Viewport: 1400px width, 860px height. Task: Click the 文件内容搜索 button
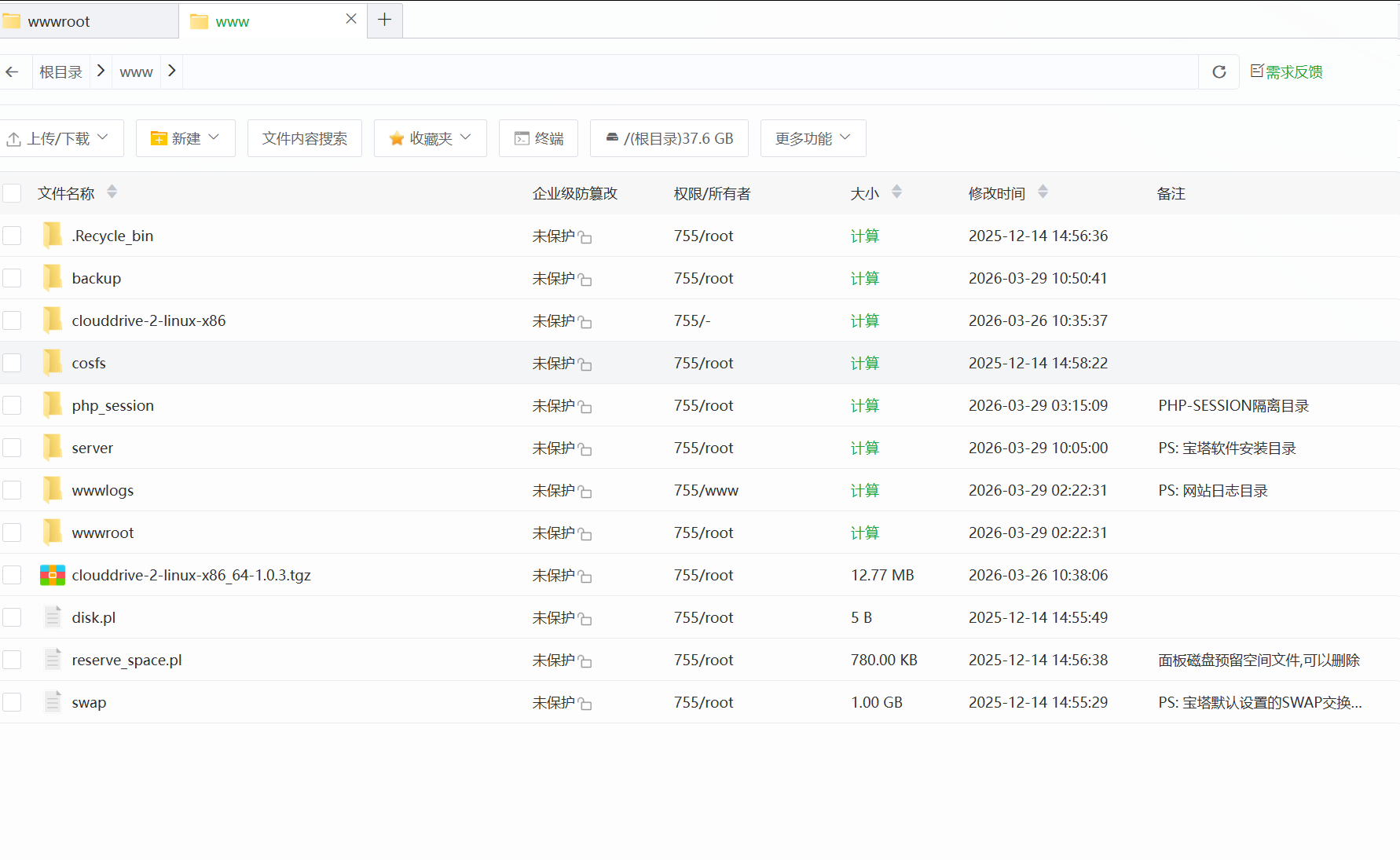click(x=304, y=138)
